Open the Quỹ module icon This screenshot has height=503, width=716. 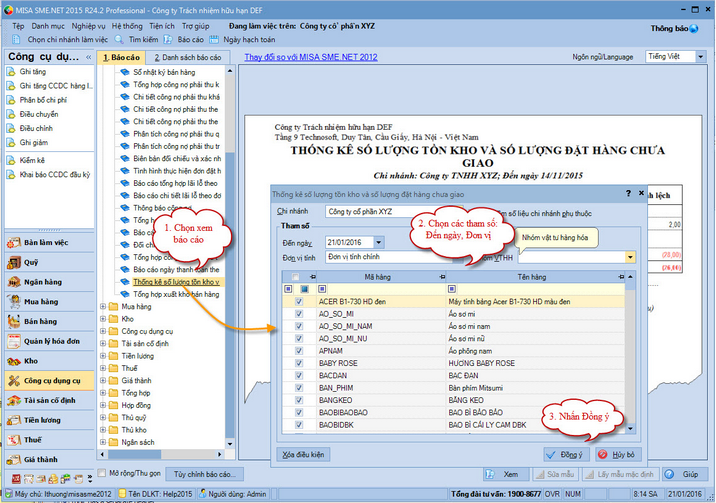(x=14, y=262)
